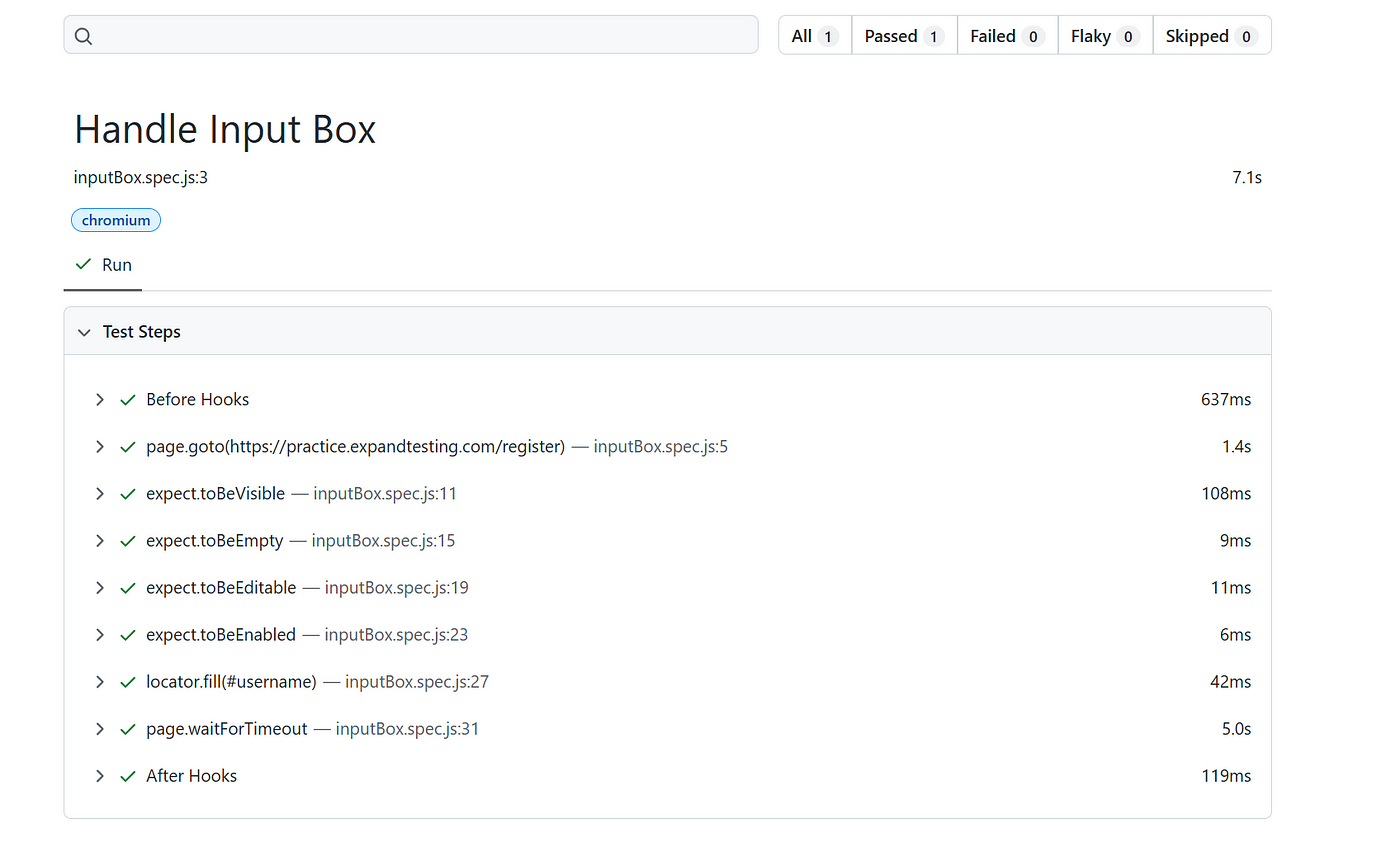This screenshot has width=1400, height=847.
Task: Expand the locator.fill step chevron
Action: (x=99, y=682)
